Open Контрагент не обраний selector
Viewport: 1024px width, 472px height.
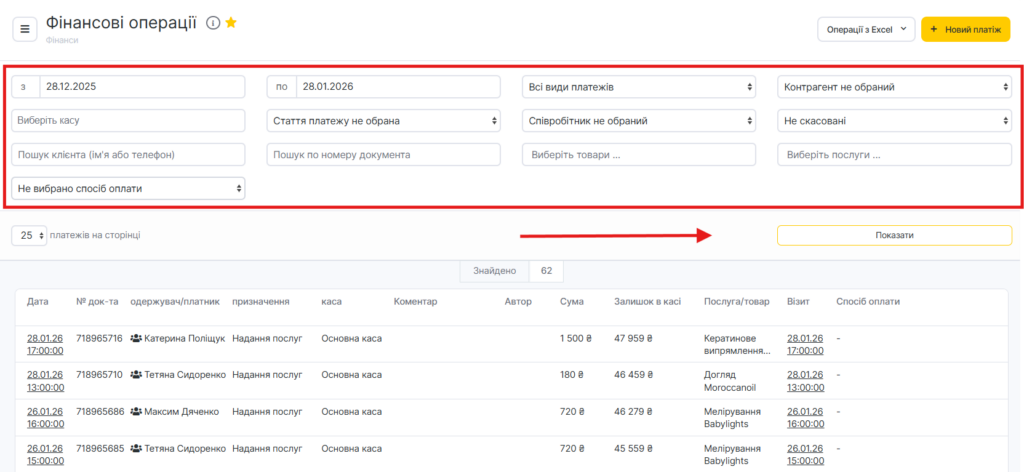coord(895,87)
